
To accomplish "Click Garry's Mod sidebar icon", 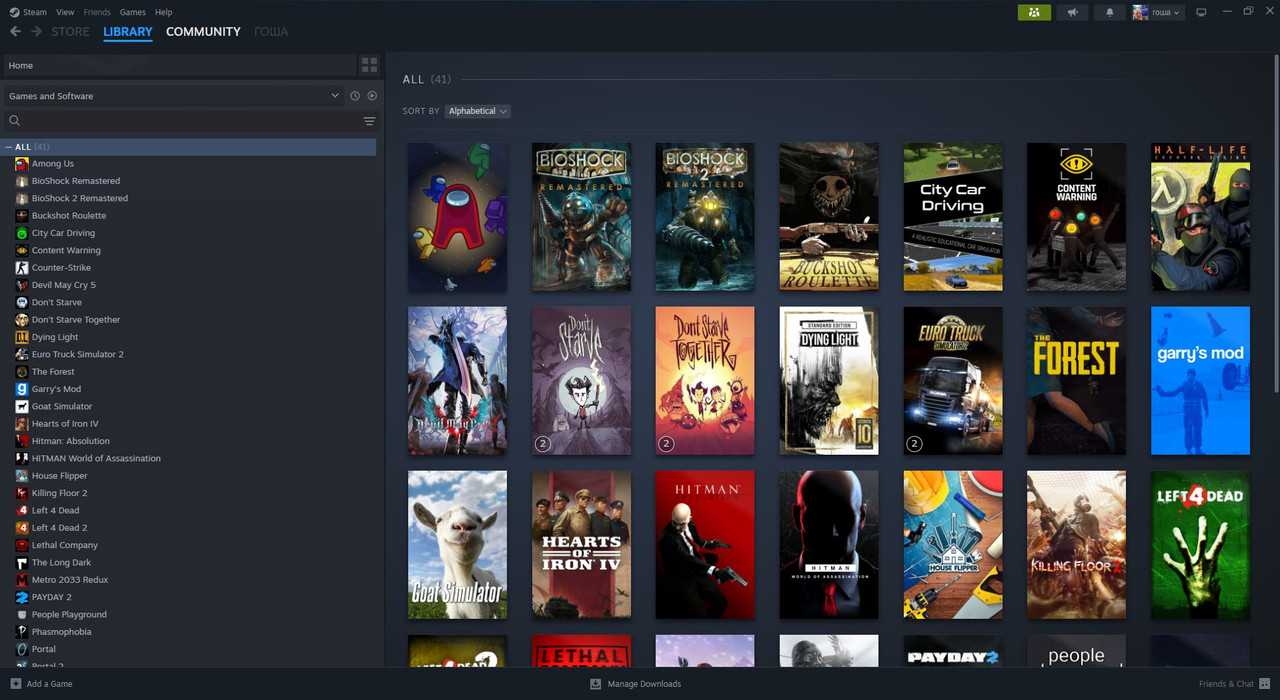I will (22, 389).
